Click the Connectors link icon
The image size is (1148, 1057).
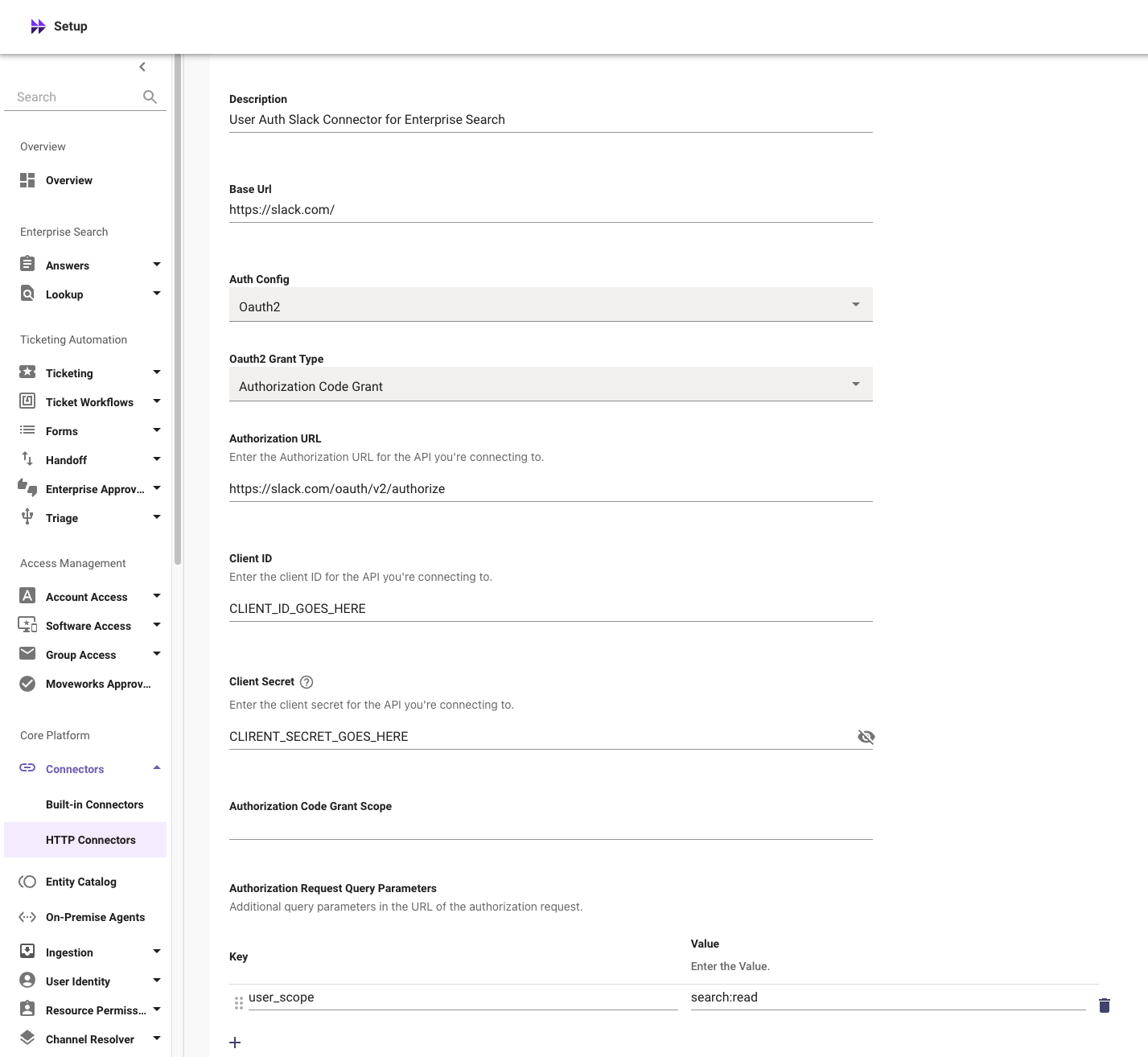pos(27,767)
